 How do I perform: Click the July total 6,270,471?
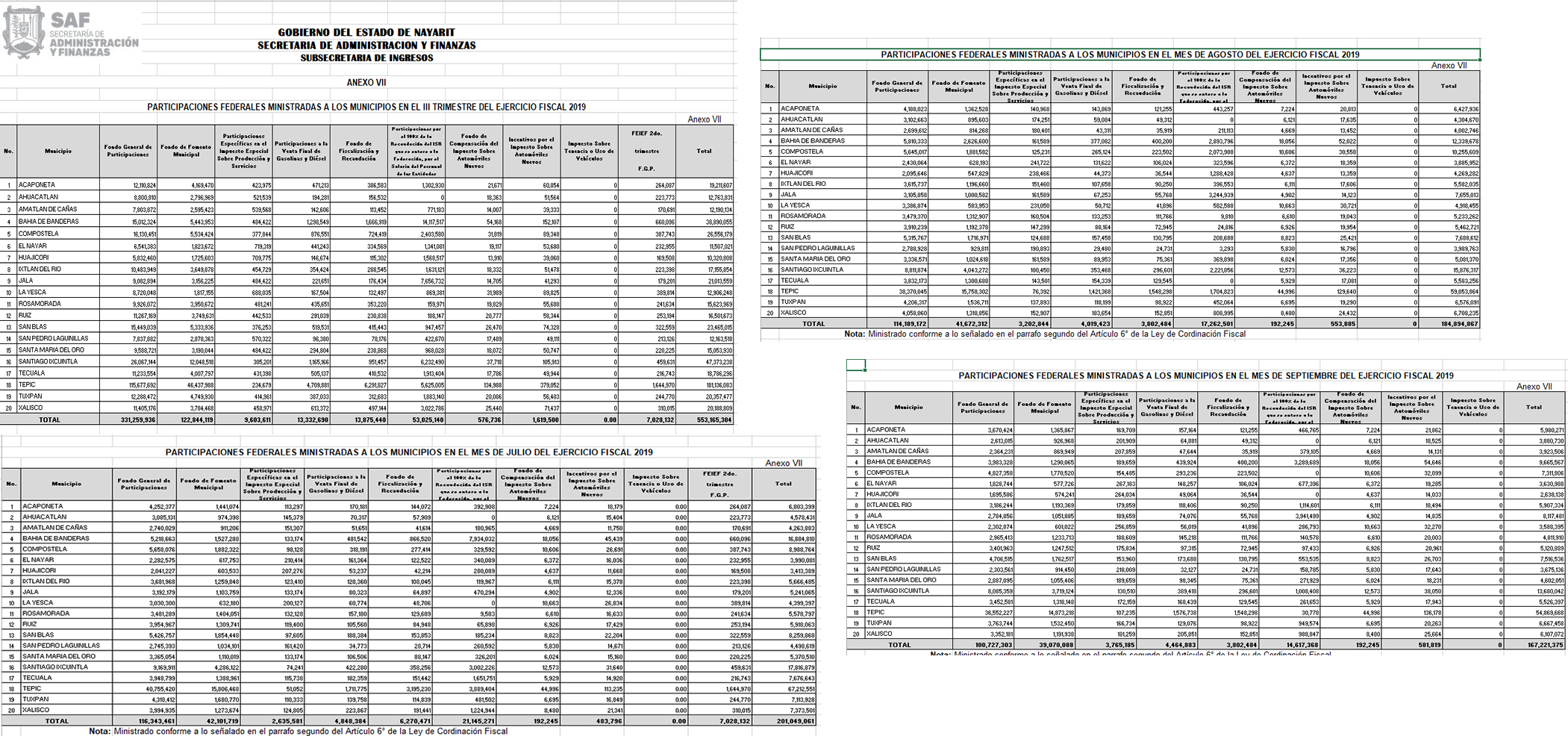[401, 721]
